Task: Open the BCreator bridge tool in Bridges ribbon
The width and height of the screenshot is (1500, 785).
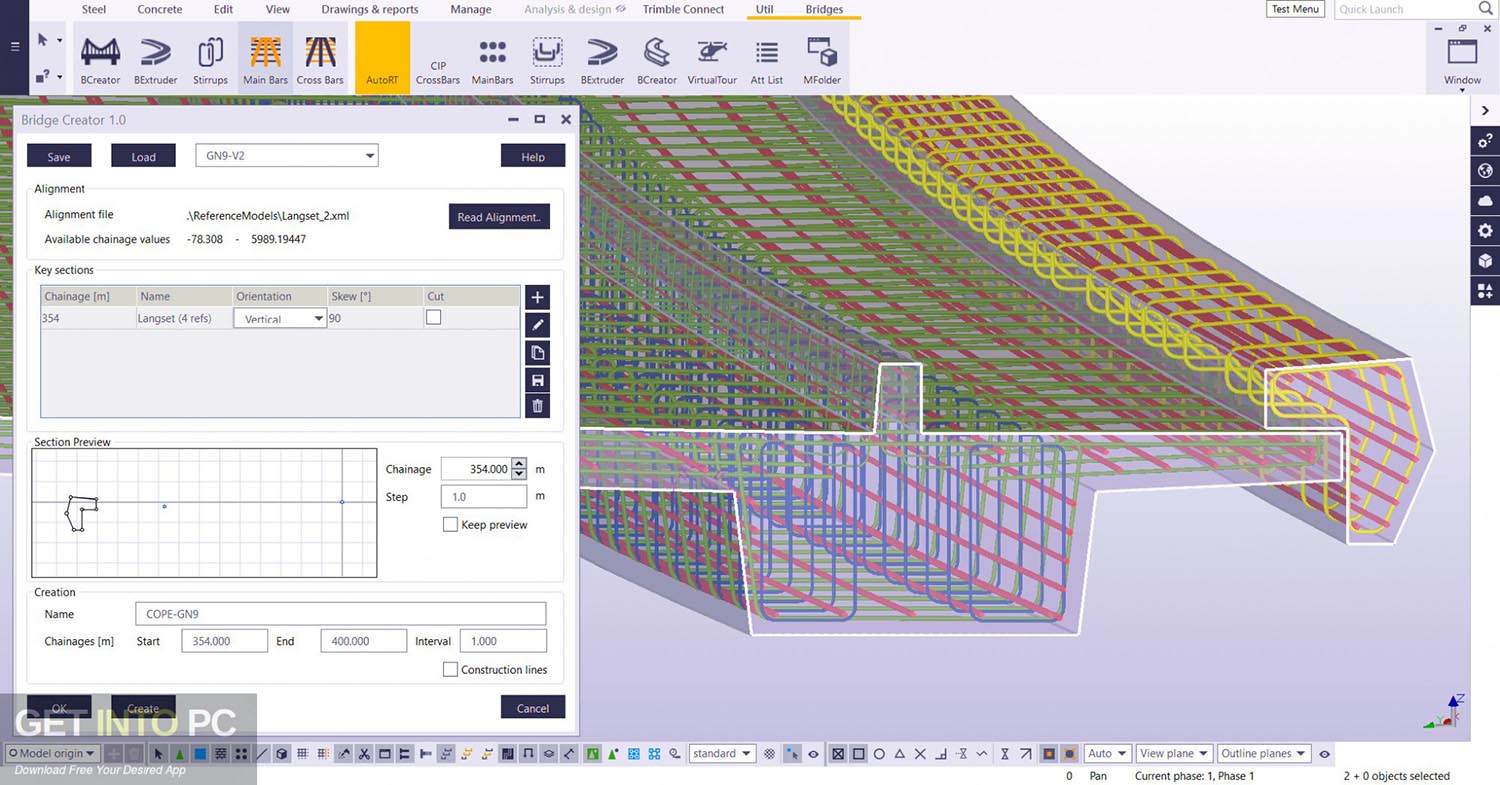Action: pos(100,60)
